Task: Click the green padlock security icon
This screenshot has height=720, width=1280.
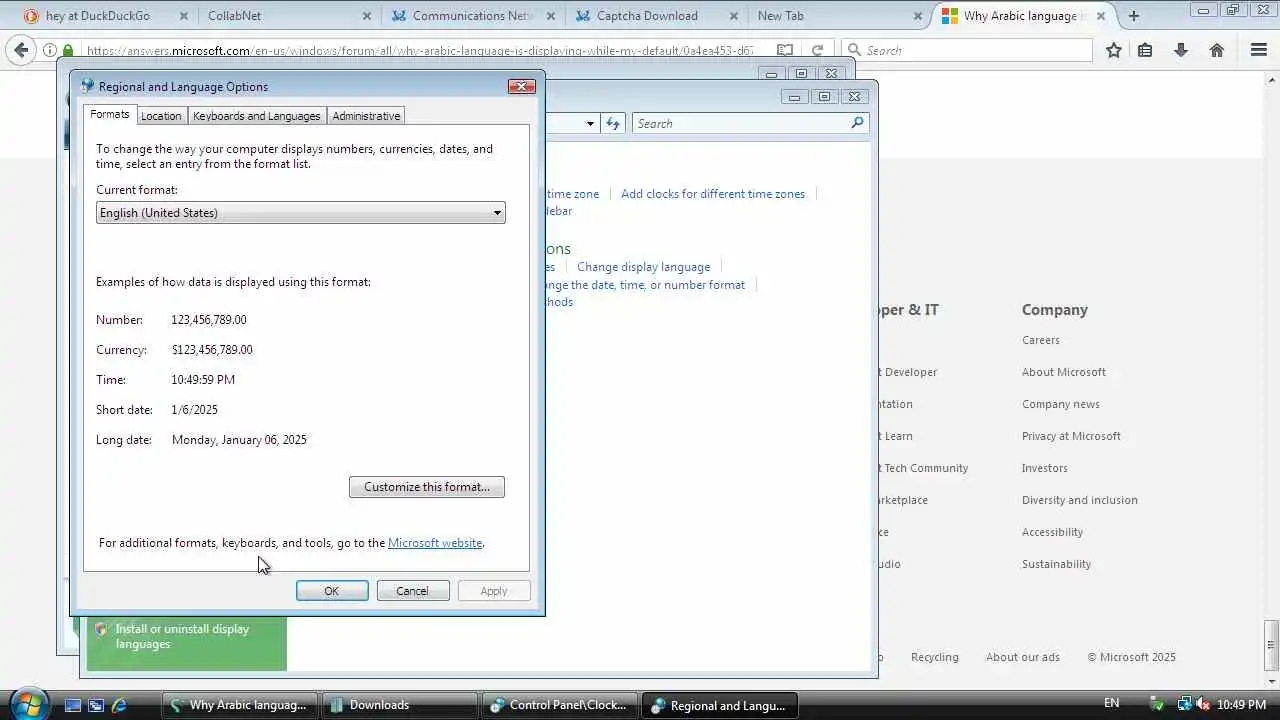Action: point(68,51)
